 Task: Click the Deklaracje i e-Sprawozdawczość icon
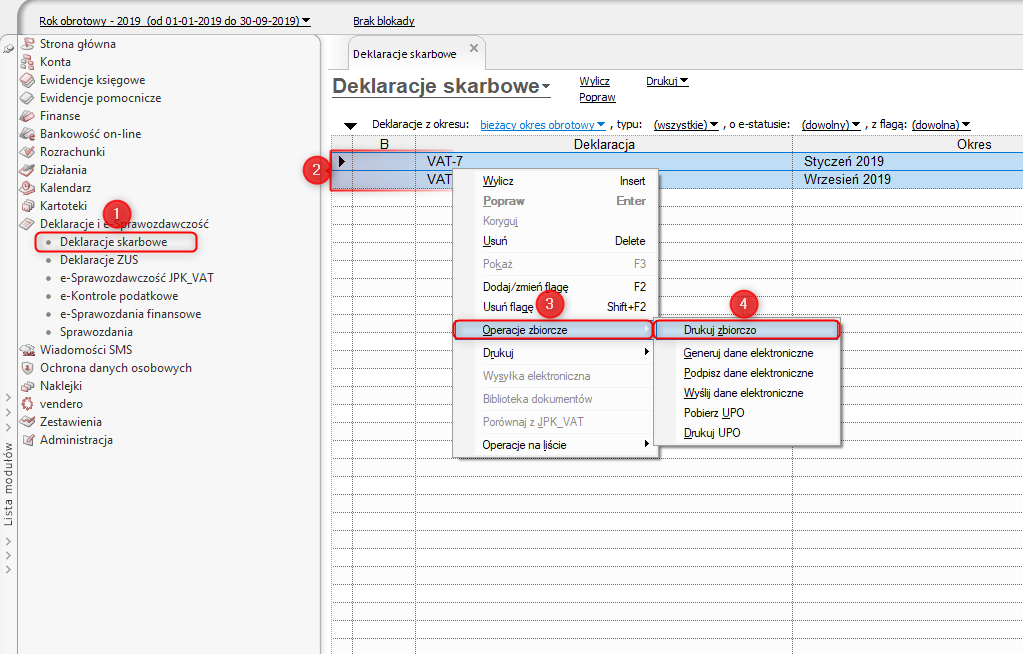point(27,224)
